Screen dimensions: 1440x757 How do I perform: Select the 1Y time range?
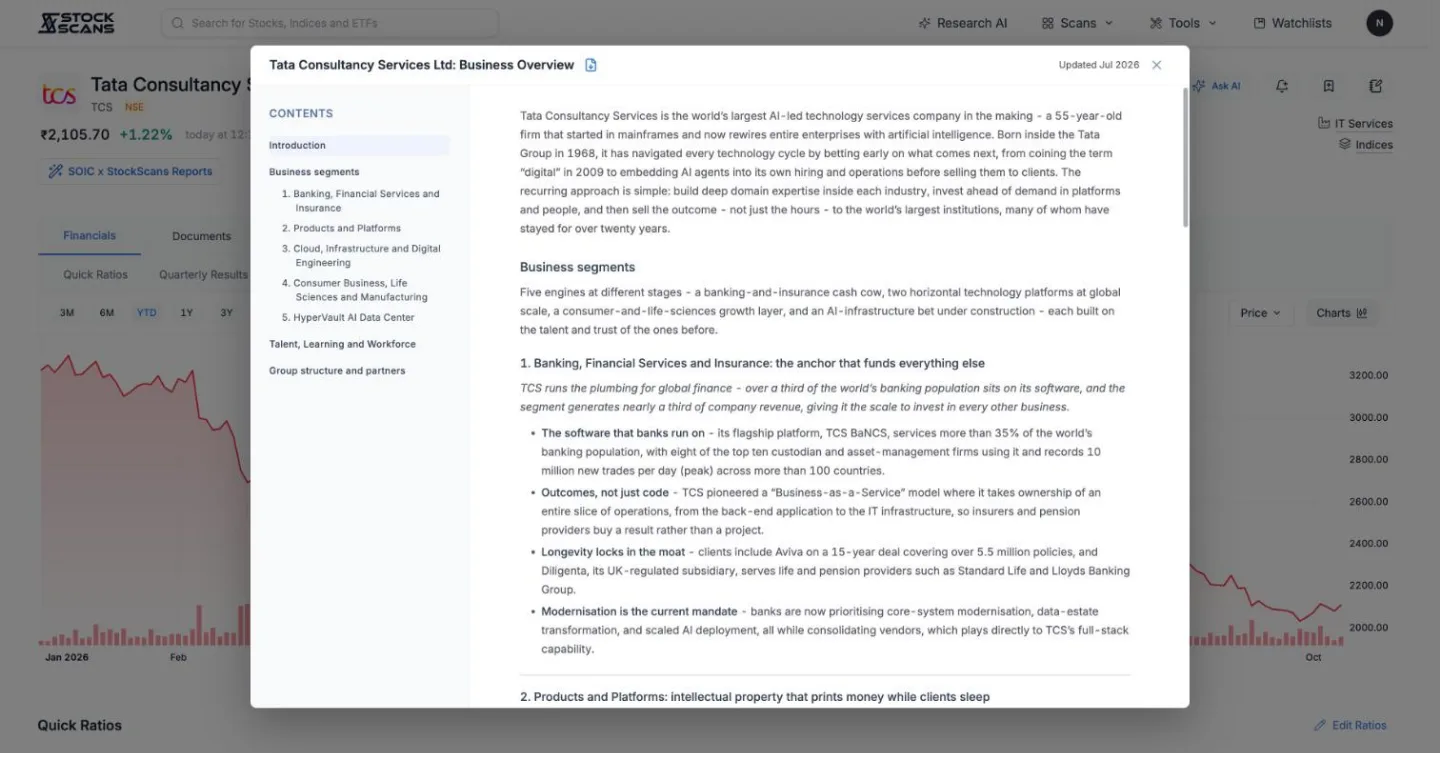tap(187, 313)
